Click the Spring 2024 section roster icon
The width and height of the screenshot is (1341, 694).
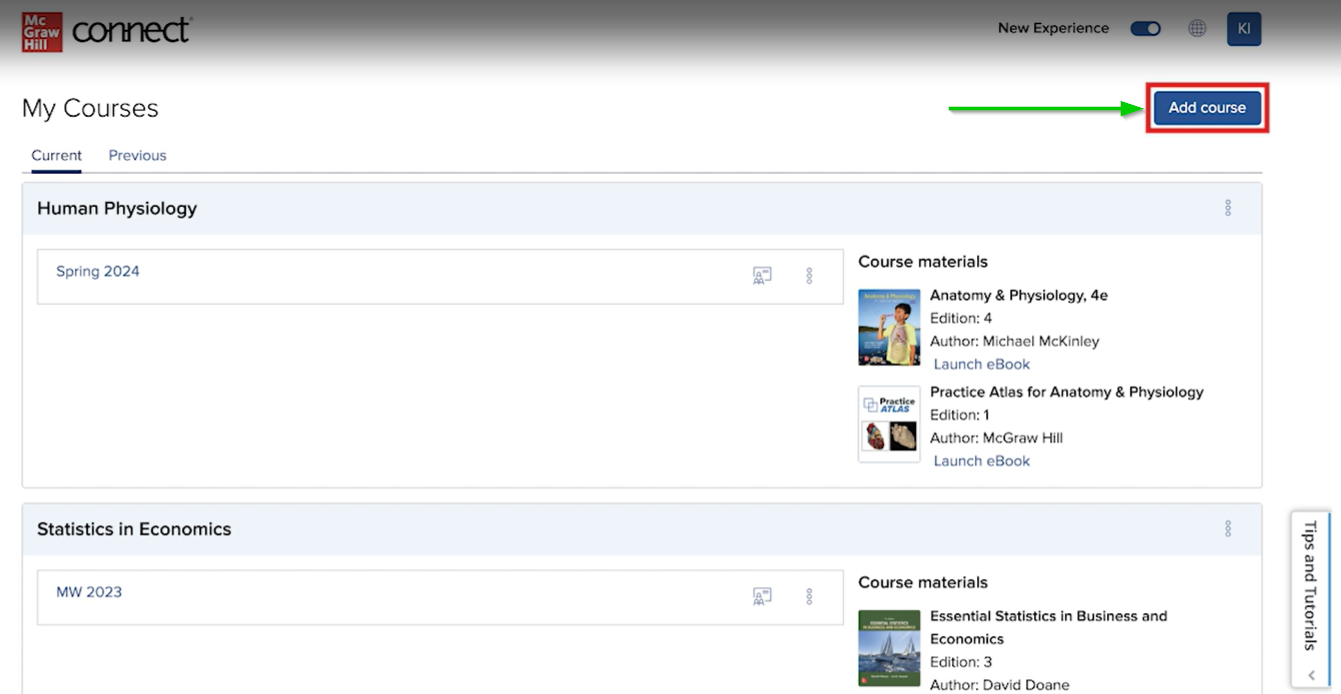762,276
